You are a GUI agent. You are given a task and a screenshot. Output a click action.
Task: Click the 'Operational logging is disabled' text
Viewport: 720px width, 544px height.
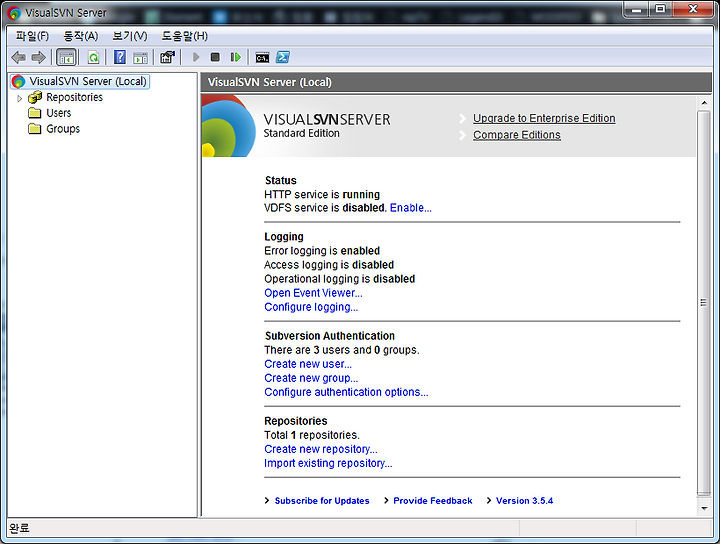tap(339, 279)
